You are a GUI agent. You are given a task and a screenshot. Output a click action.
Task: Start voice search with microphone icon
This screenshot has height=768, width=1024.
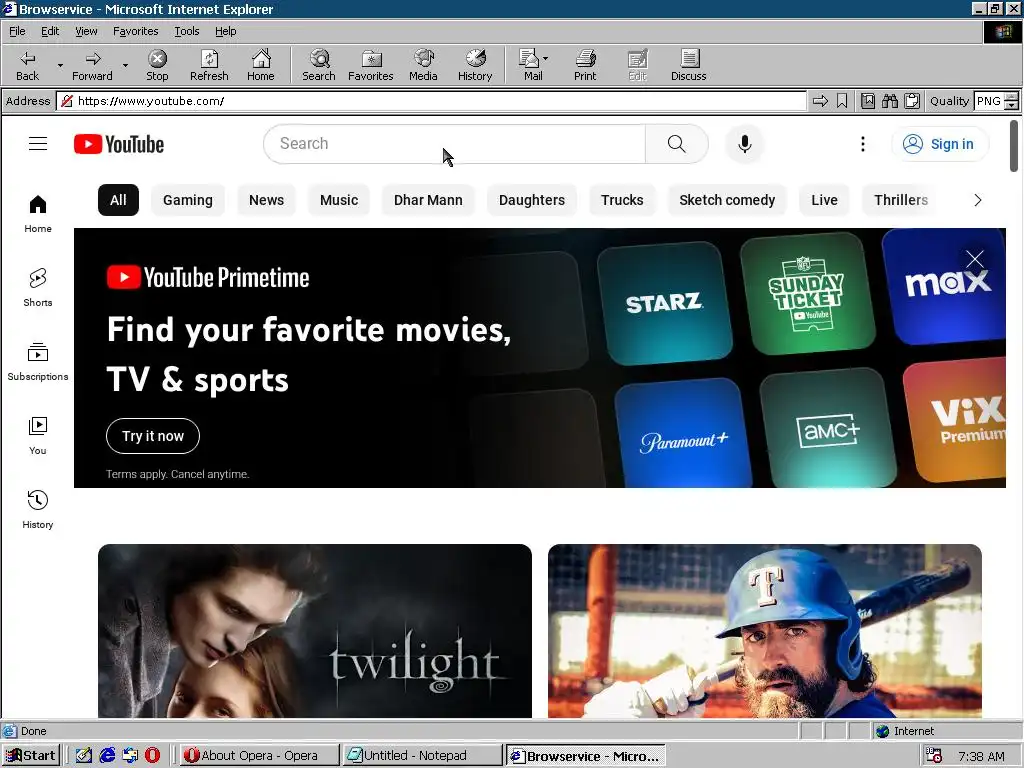(744, 144)
